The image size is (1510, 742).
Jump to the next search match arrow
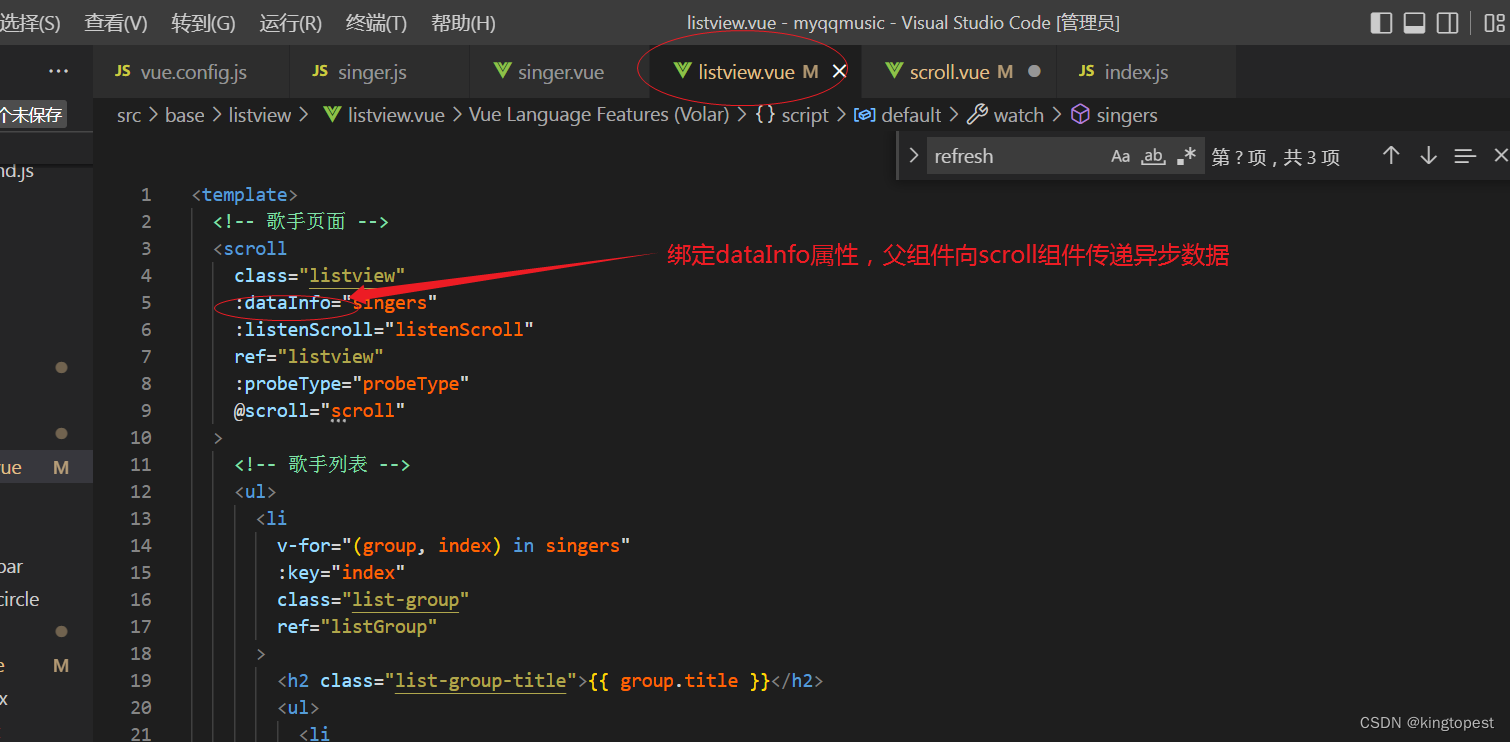coord(1428,156)
